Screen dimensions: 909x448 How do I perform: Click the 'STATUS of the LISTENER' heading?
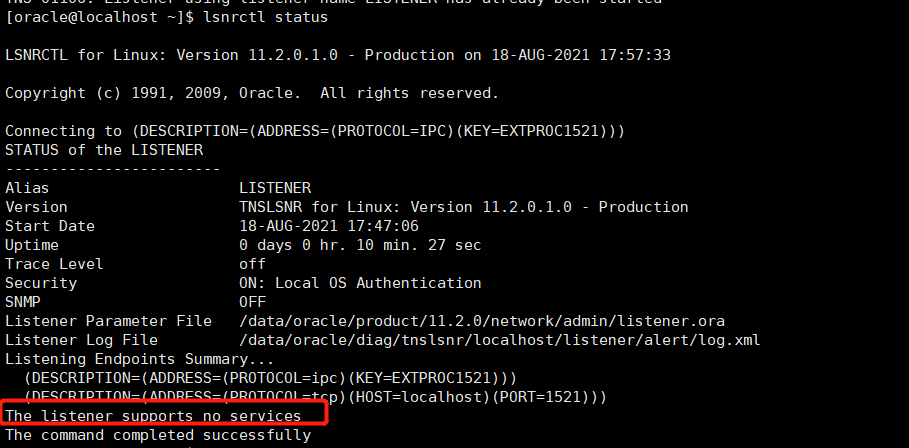coord(104,150)
